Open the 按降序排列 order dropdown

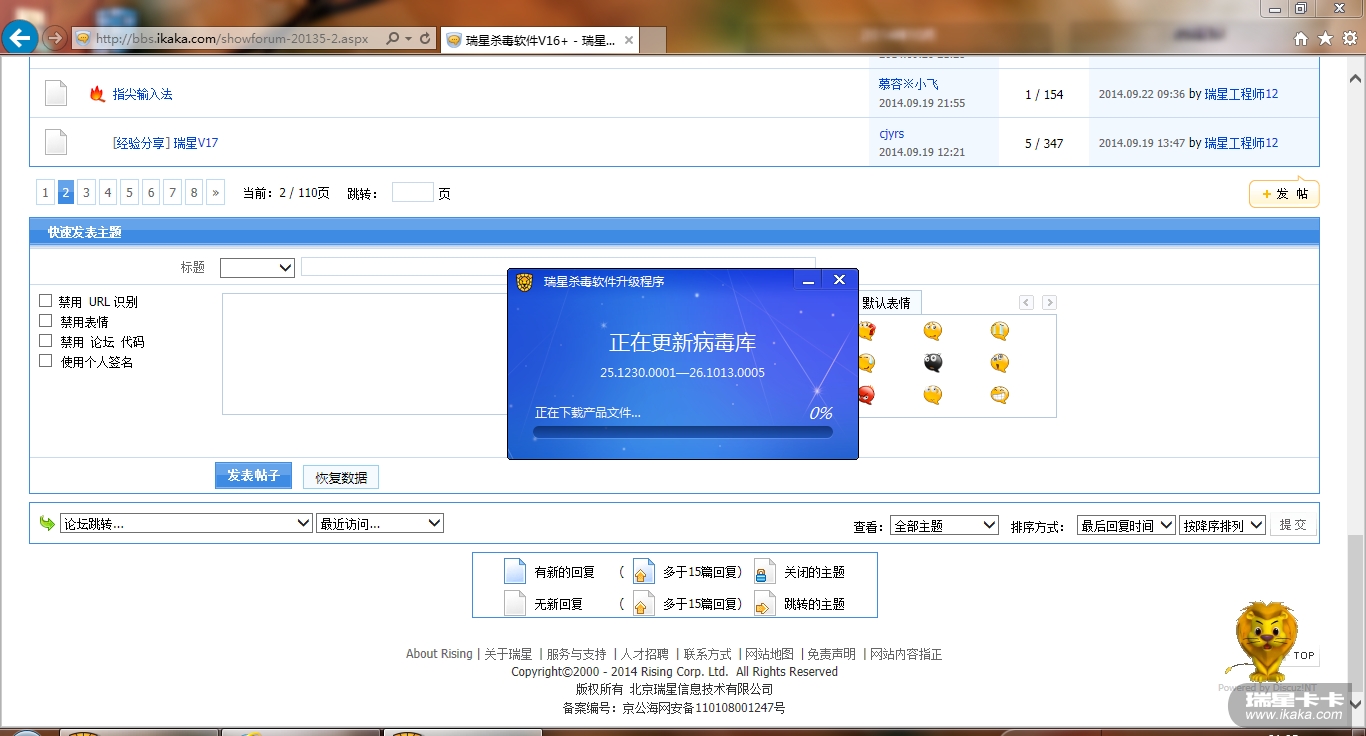pyautogui.click(x=1223, y=525)
